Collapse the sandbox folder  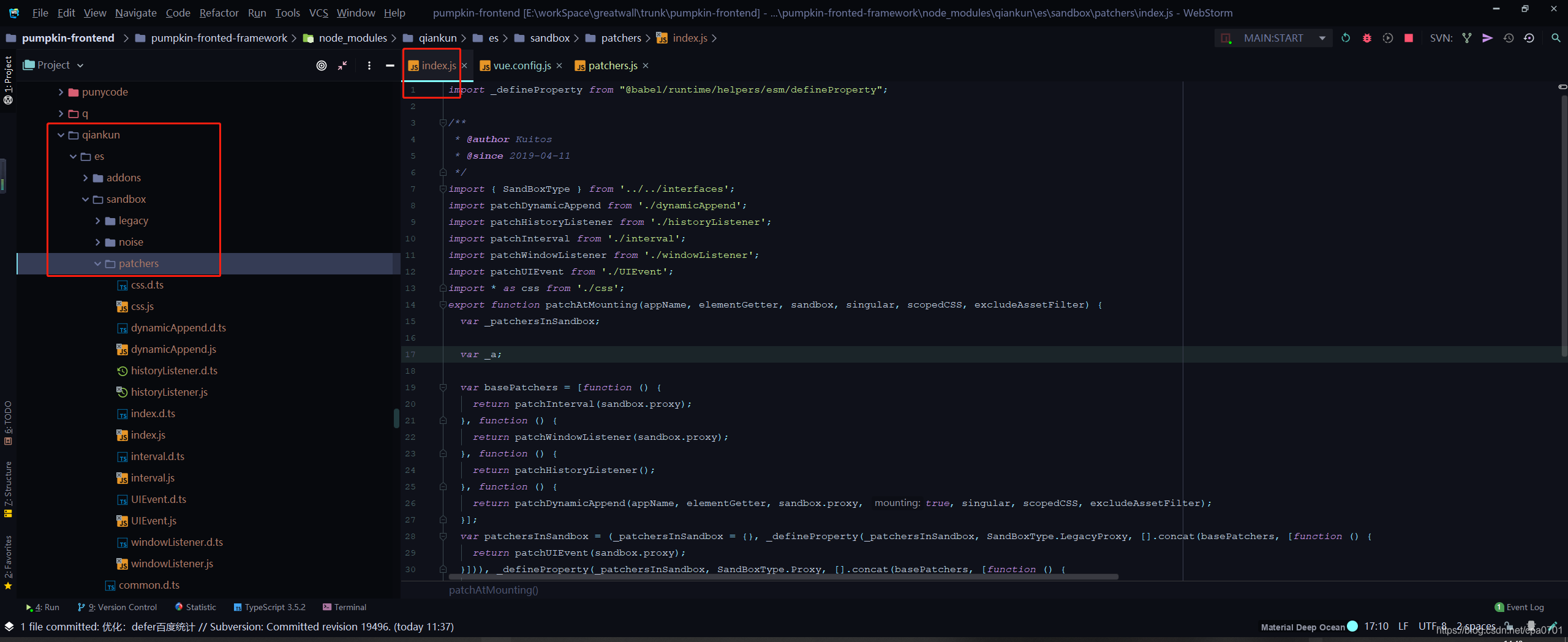[85, 199]
